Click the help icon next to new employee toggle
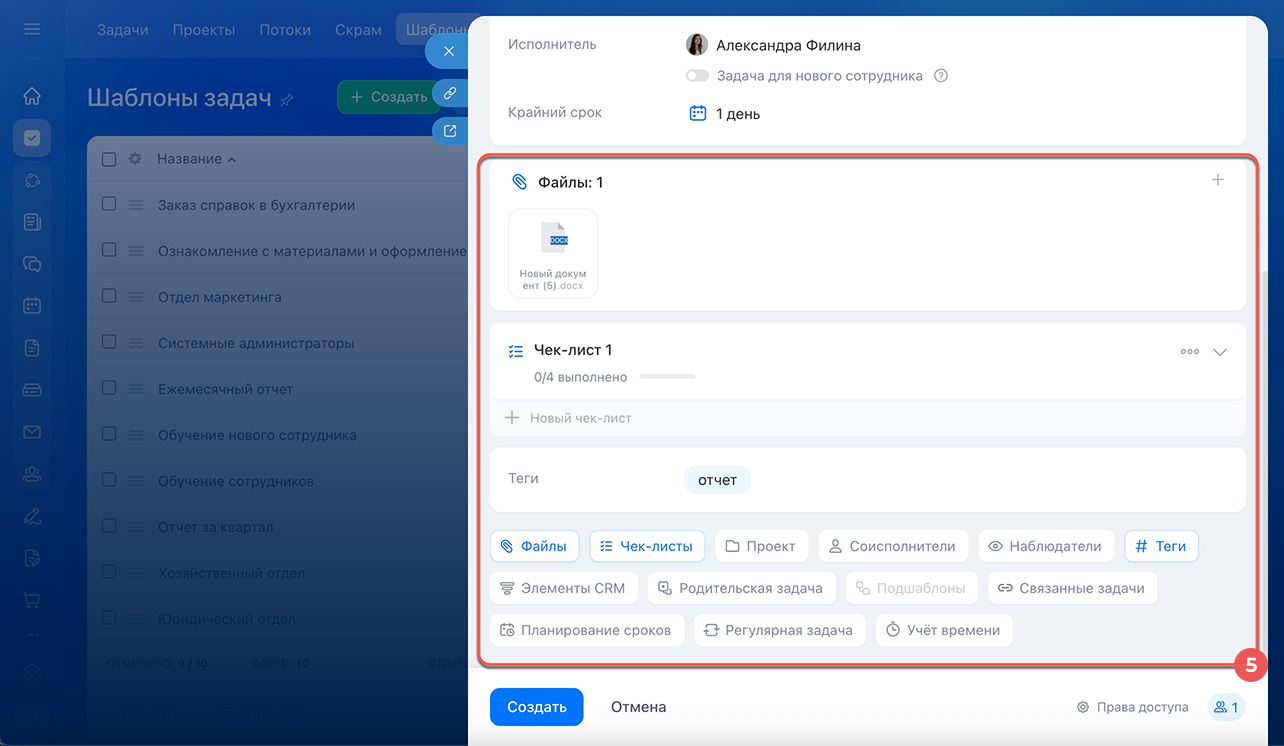Viewport: 1284px width, 746px height. [940, 76]
